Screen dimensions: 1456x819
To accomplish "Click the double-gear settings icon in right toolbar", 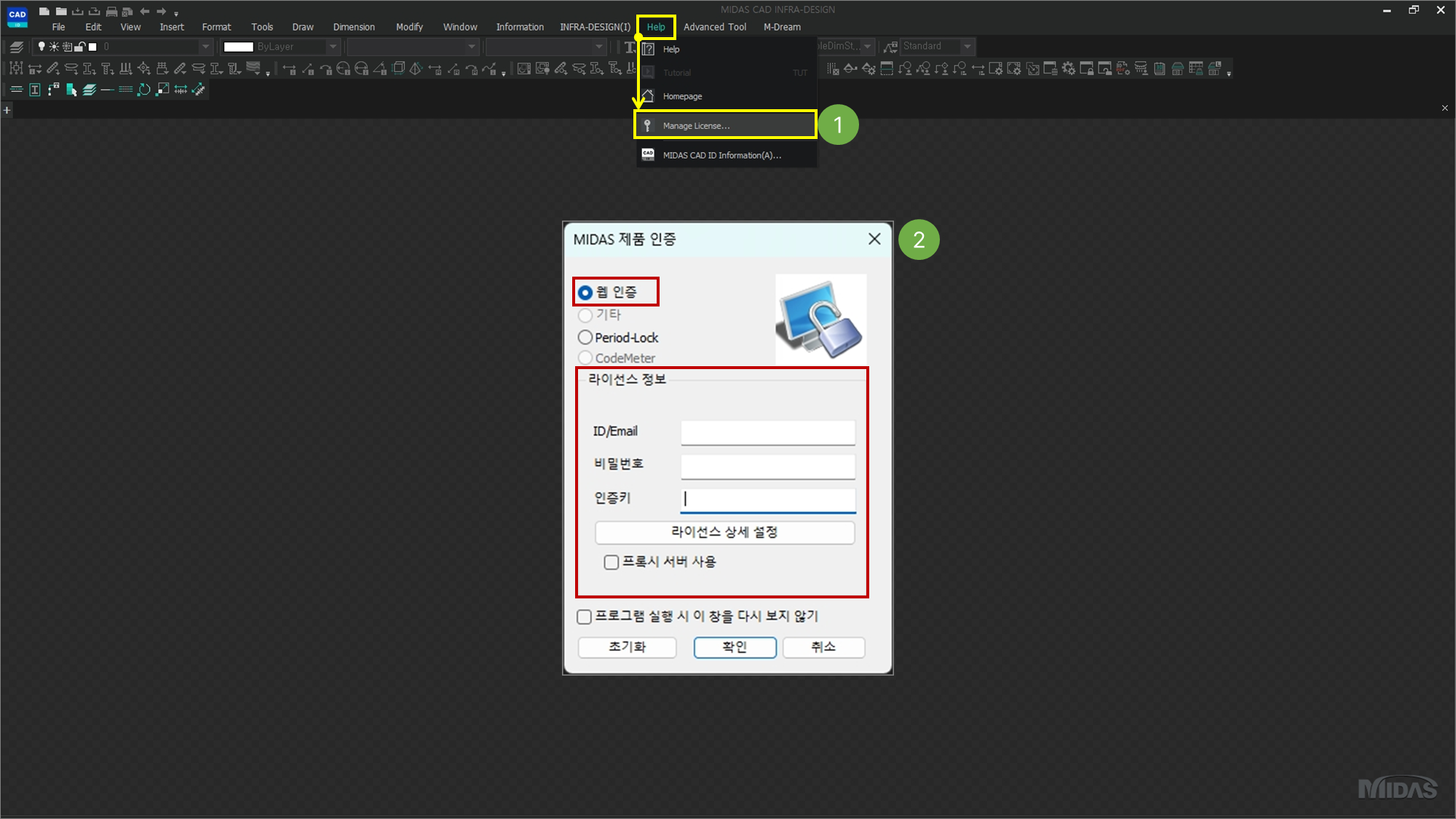I will pos(1069,68).
